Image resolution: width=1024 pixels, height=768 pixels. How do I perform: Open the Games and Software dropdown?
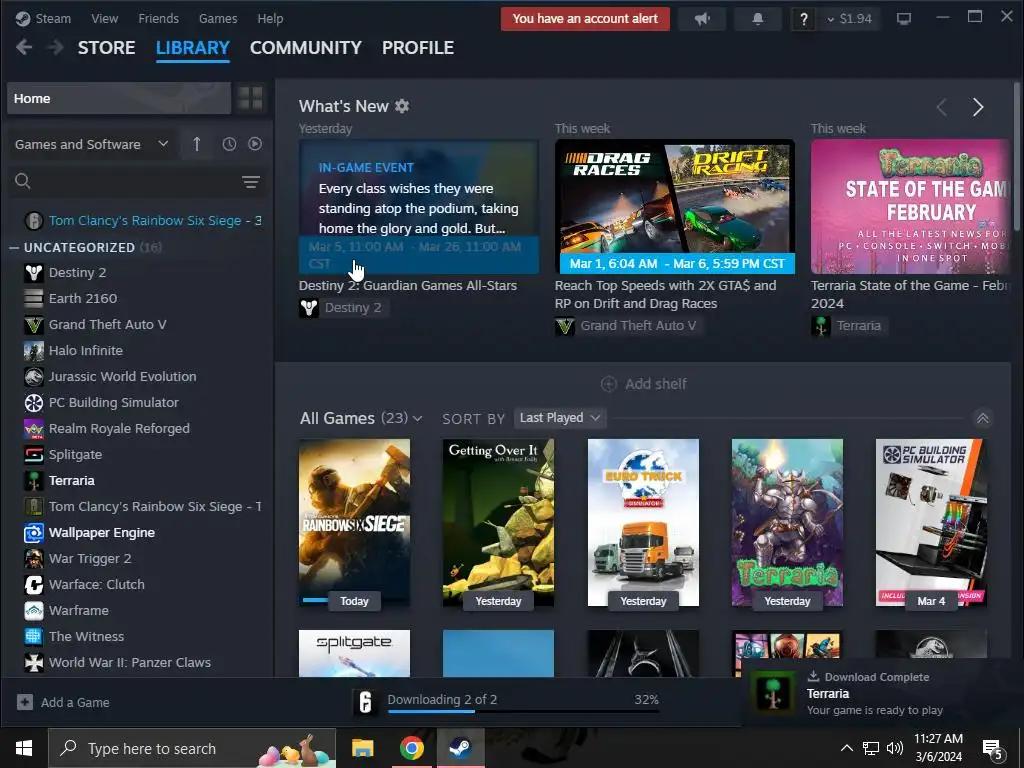(91, 144)
